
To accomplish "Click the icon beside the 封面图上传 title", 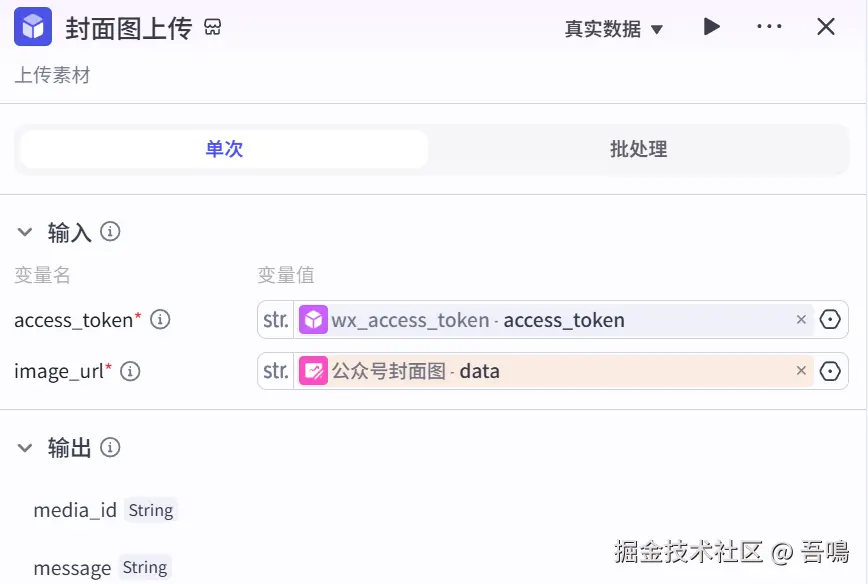I will 212,27.
